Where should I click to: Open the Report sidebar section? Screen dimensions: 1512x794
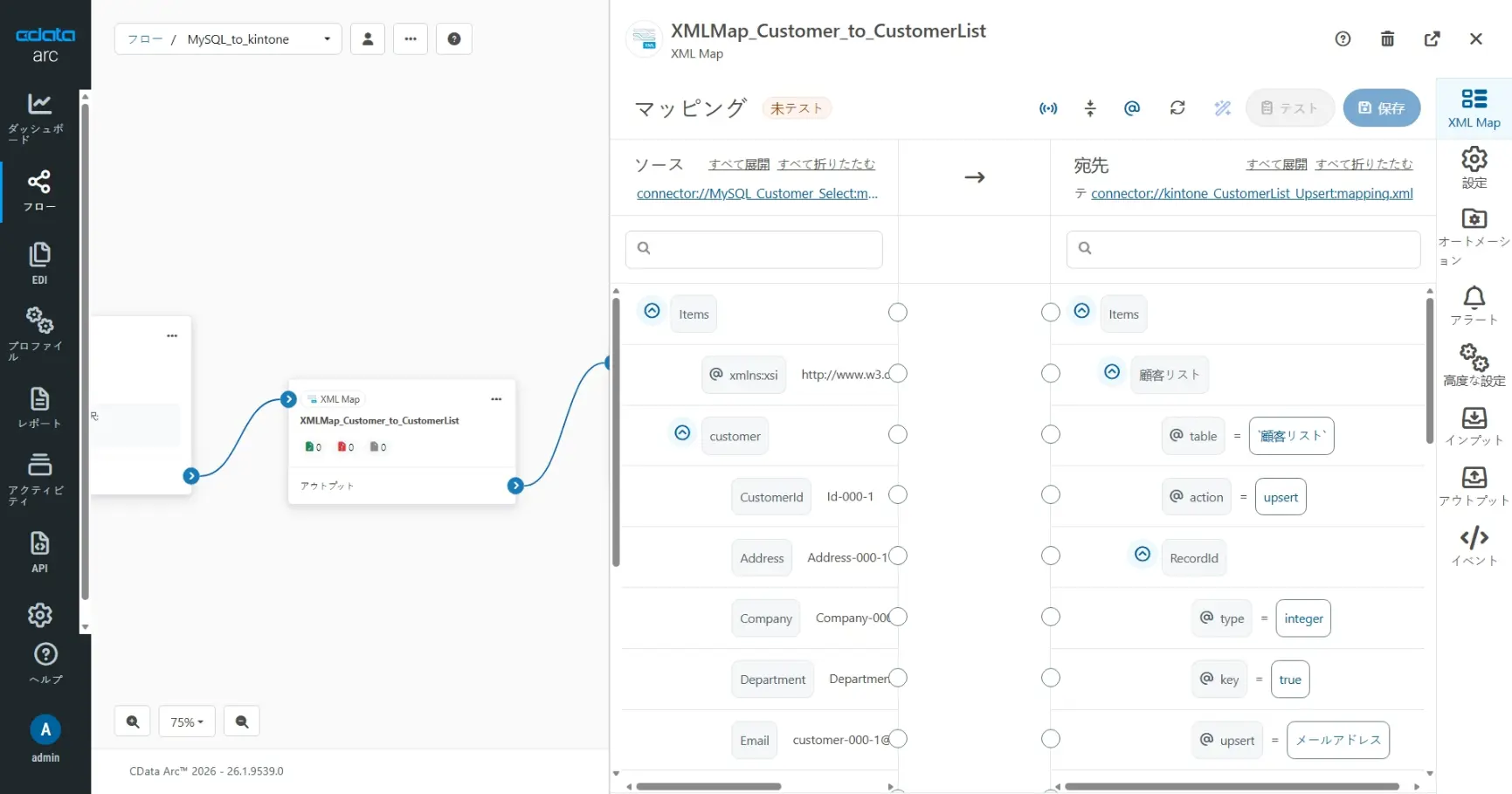pos(39,408)
